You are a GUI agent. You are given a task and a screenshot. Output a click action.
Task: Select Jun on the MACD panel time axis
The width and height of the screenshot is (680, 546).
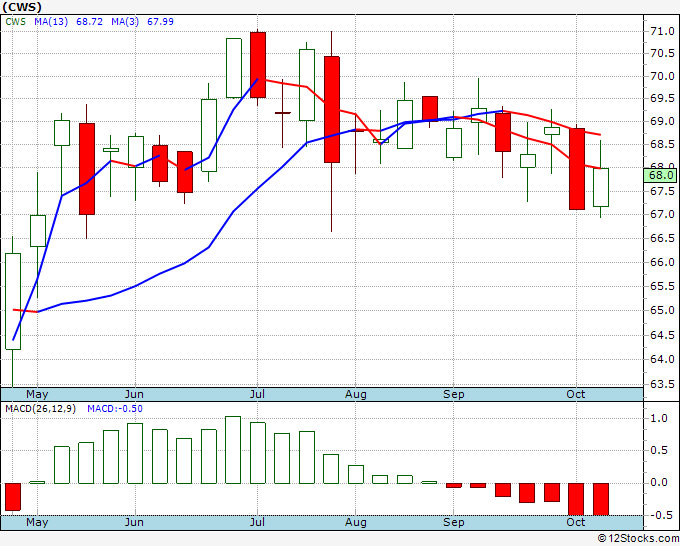coord(134,522)
